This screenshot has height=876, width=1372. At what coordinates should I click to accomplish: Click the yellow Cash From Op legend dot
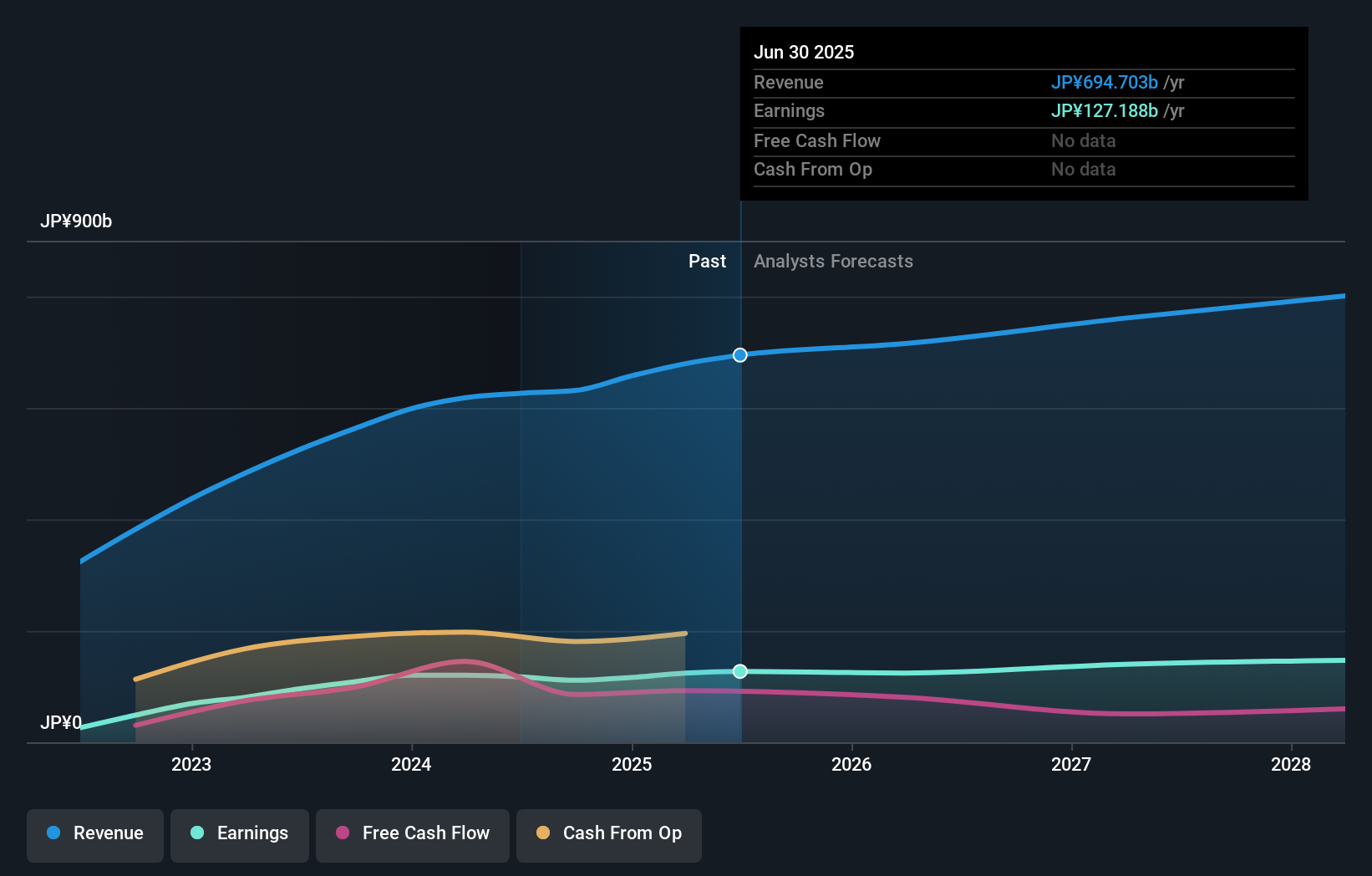coord(543,833)
